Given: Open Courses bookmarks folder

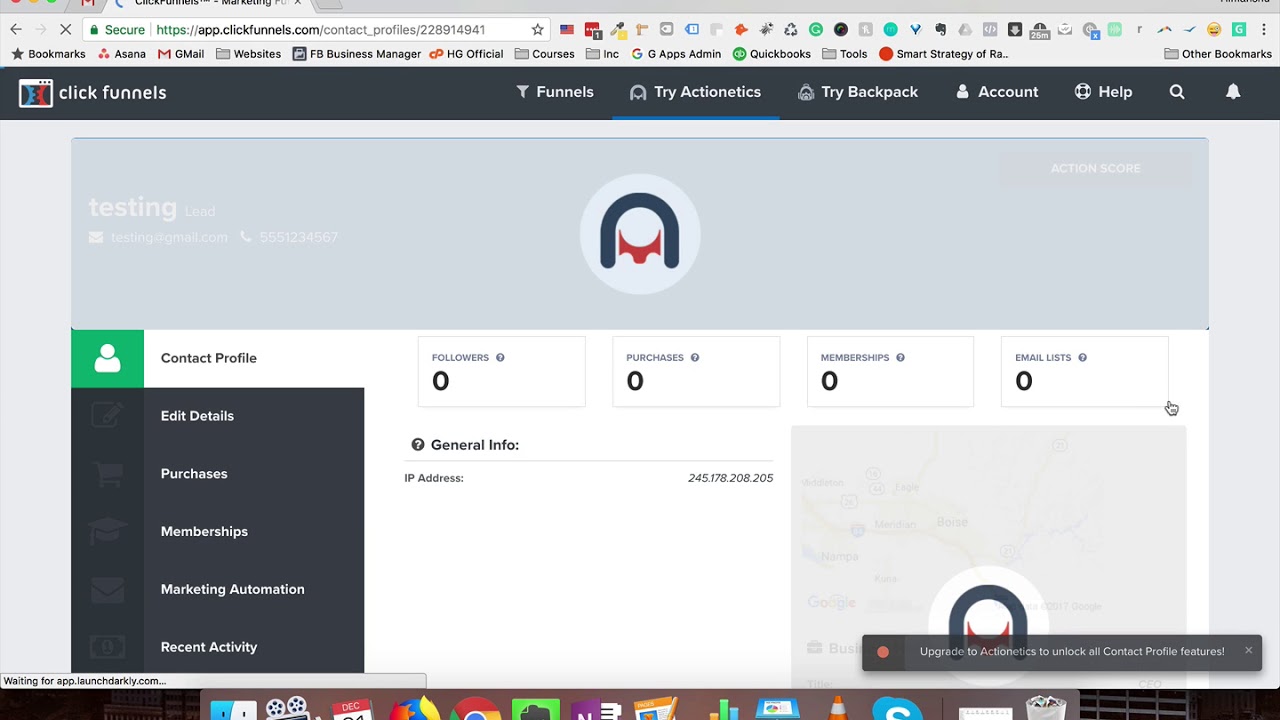Looking at the screenshot, I should [x=545, y=54].
